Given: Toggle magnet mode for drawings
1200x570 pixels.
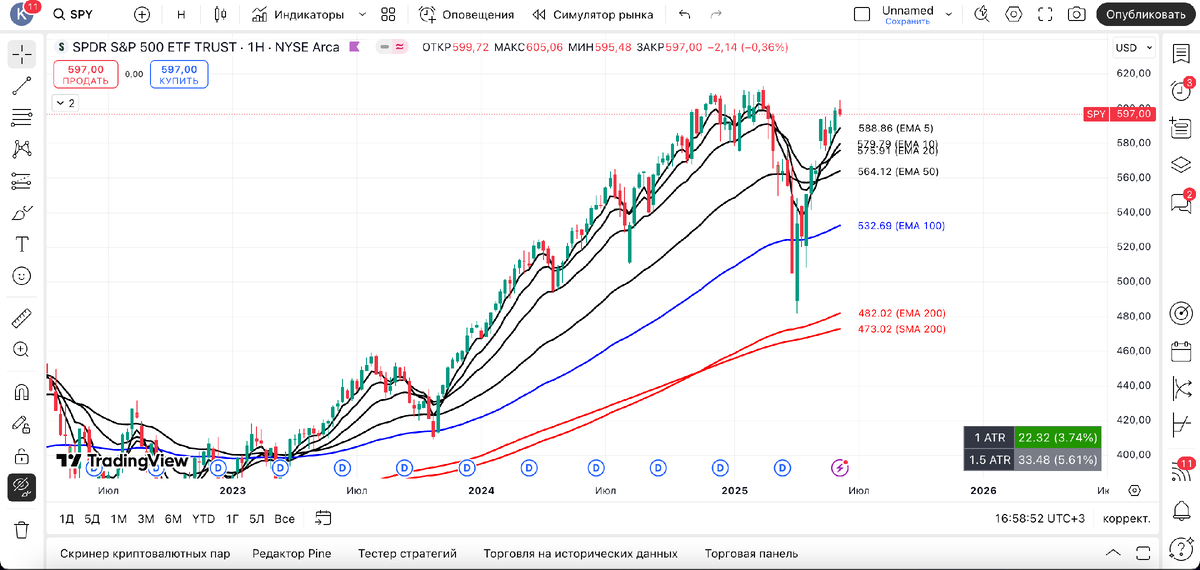Looking at the screenshot, I should tap(22, 392).
